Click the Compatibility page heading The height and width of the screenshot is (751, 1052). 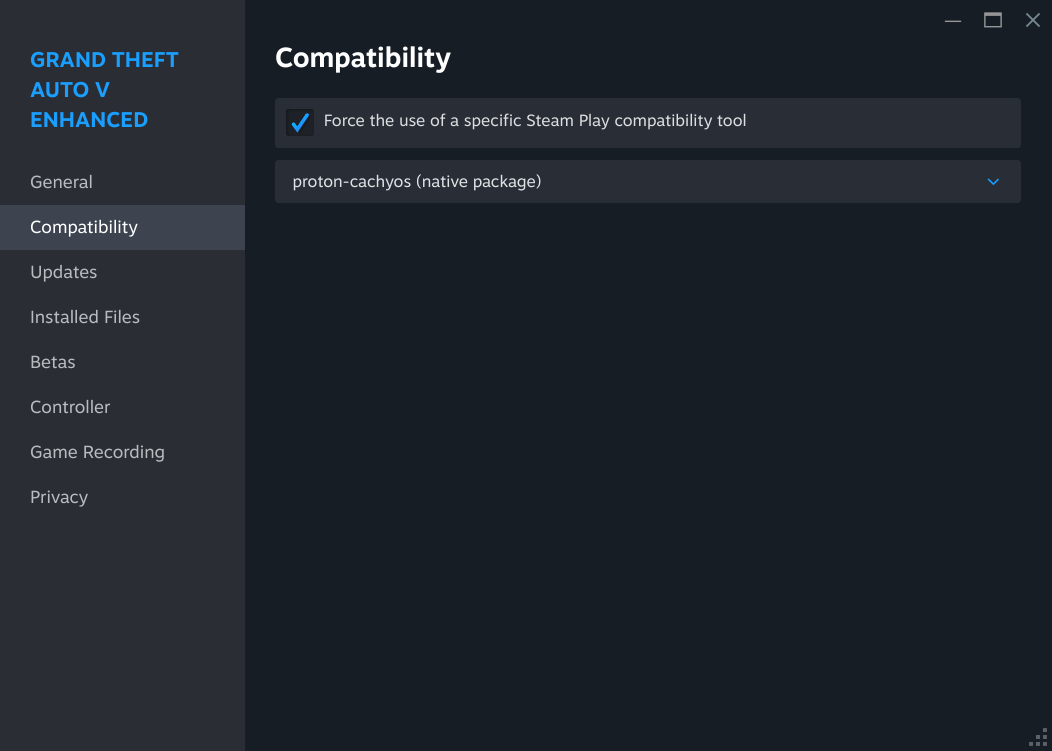[x=363, y=58]
